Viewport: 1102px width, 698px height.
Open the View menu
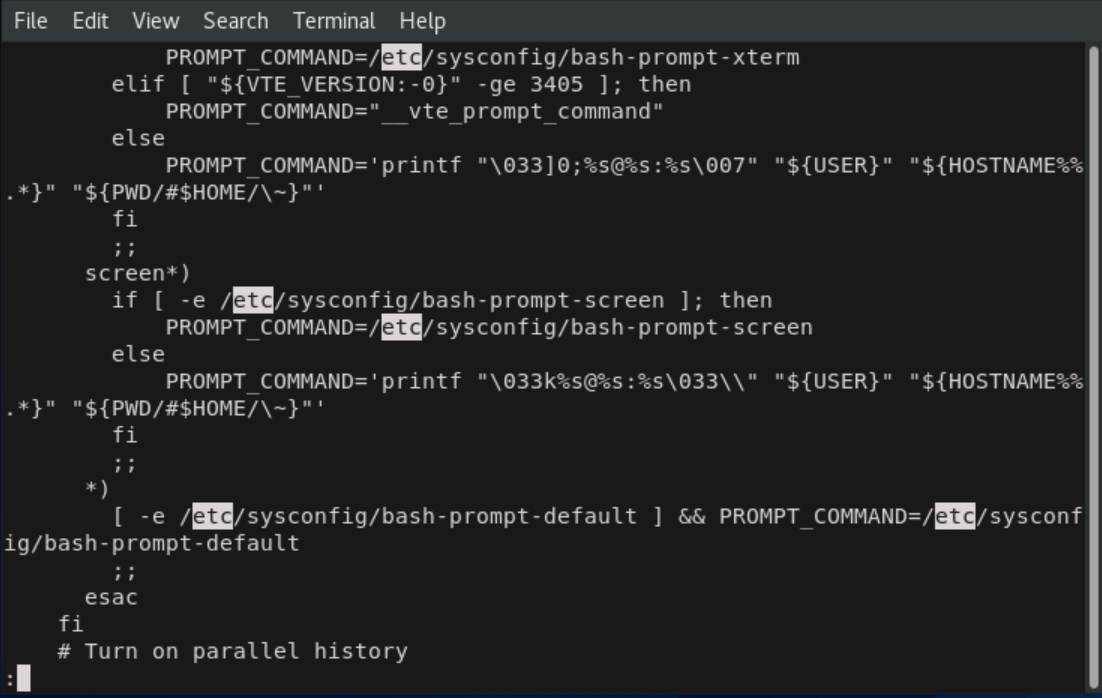[155, 20]
